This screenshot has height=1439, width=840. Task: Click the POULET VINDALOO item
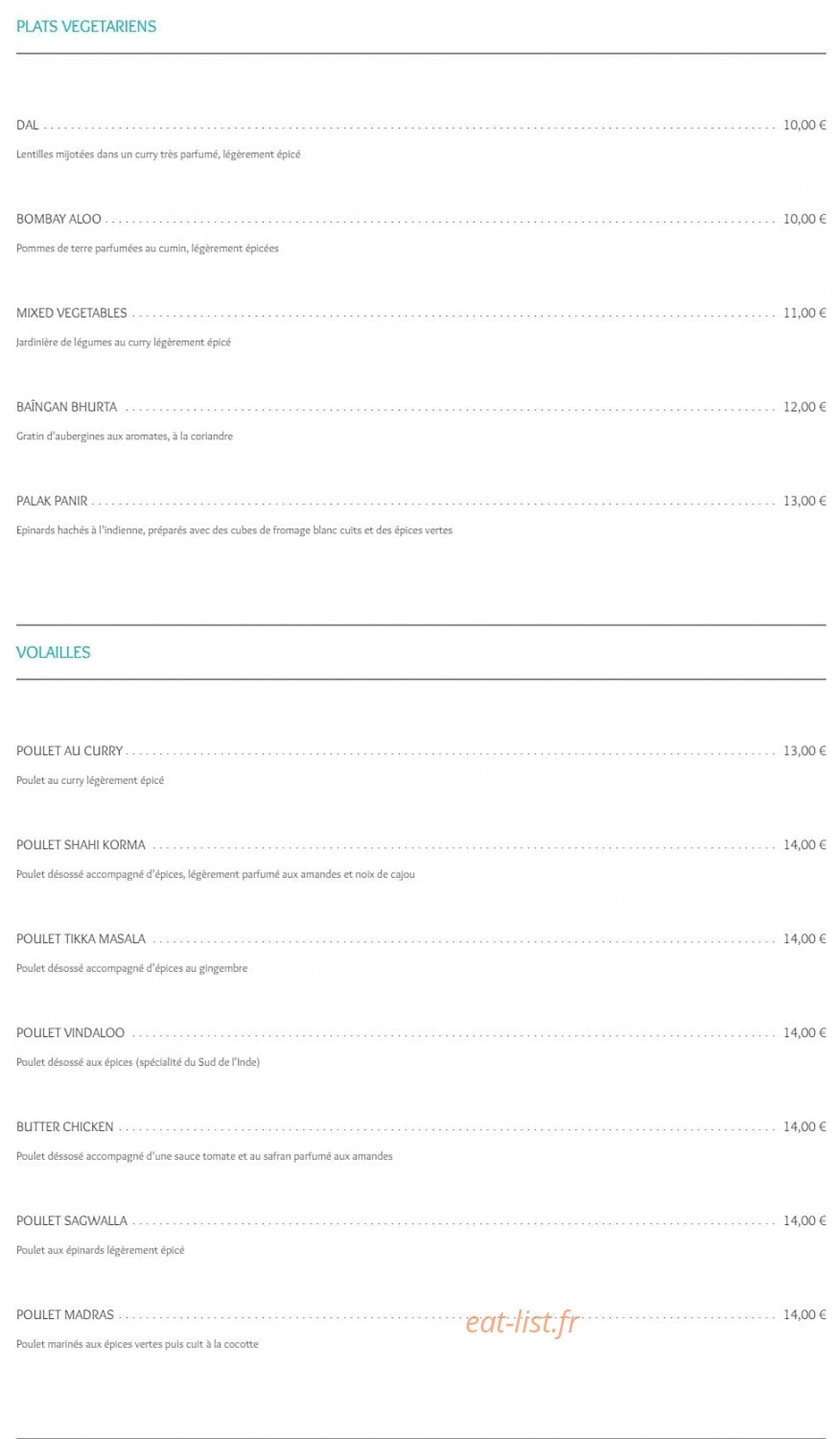point(70,1033)
